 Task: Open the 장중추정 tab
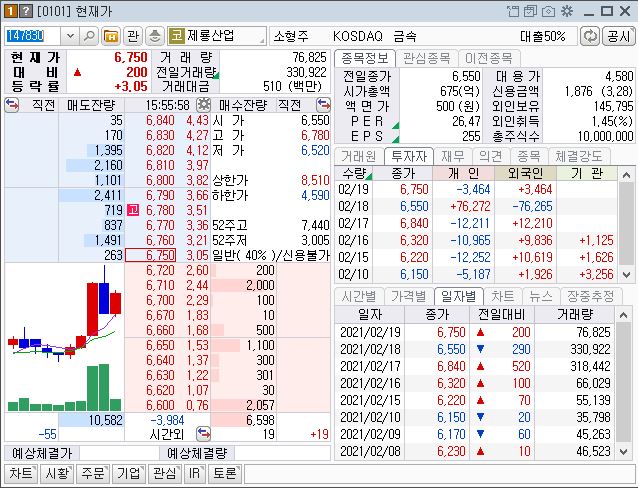pyautogui.click(x=590, y=296)
